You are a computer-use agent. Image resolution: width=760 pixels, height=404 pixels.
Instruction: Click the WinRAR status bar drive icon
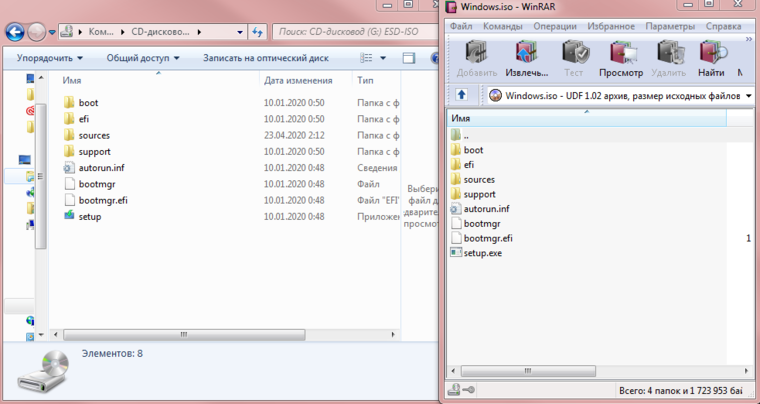pos(454,389)
